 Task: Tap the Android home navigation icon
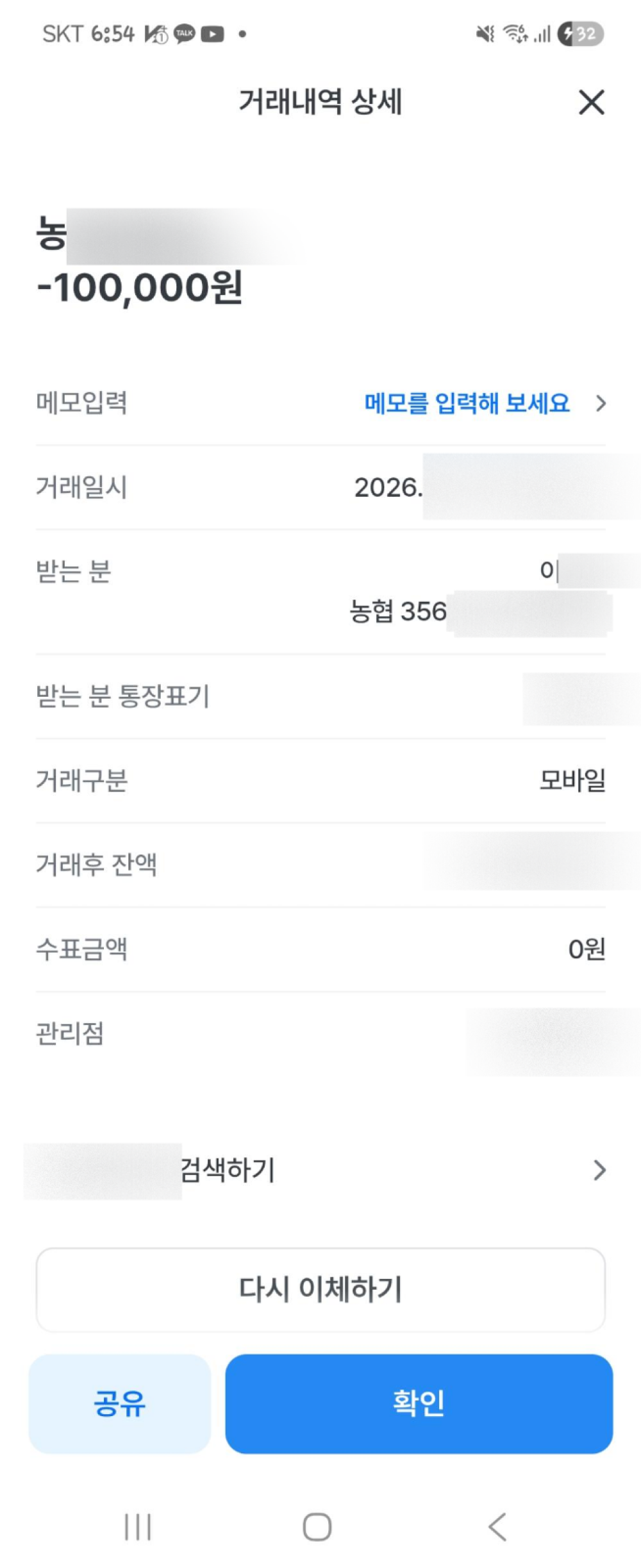[317, 1526]
